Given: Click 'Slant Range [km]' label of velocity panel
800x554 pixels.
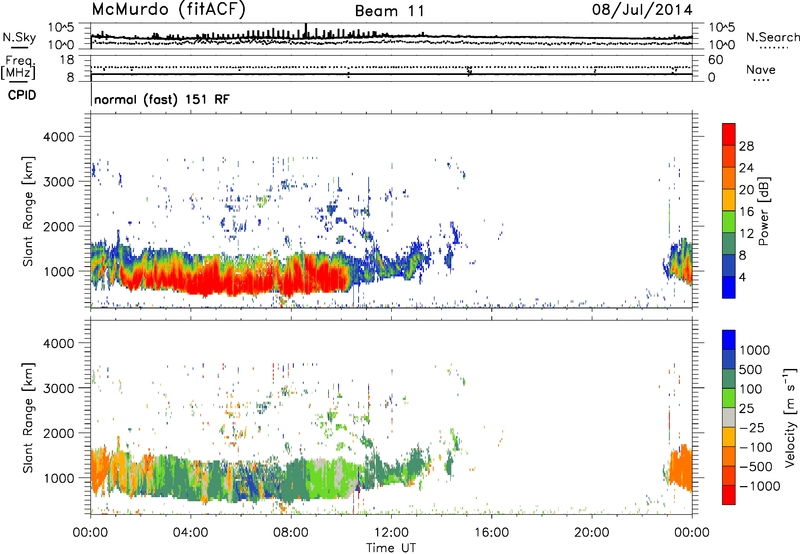Looking at the screenshot, I should tap(28, 417).
